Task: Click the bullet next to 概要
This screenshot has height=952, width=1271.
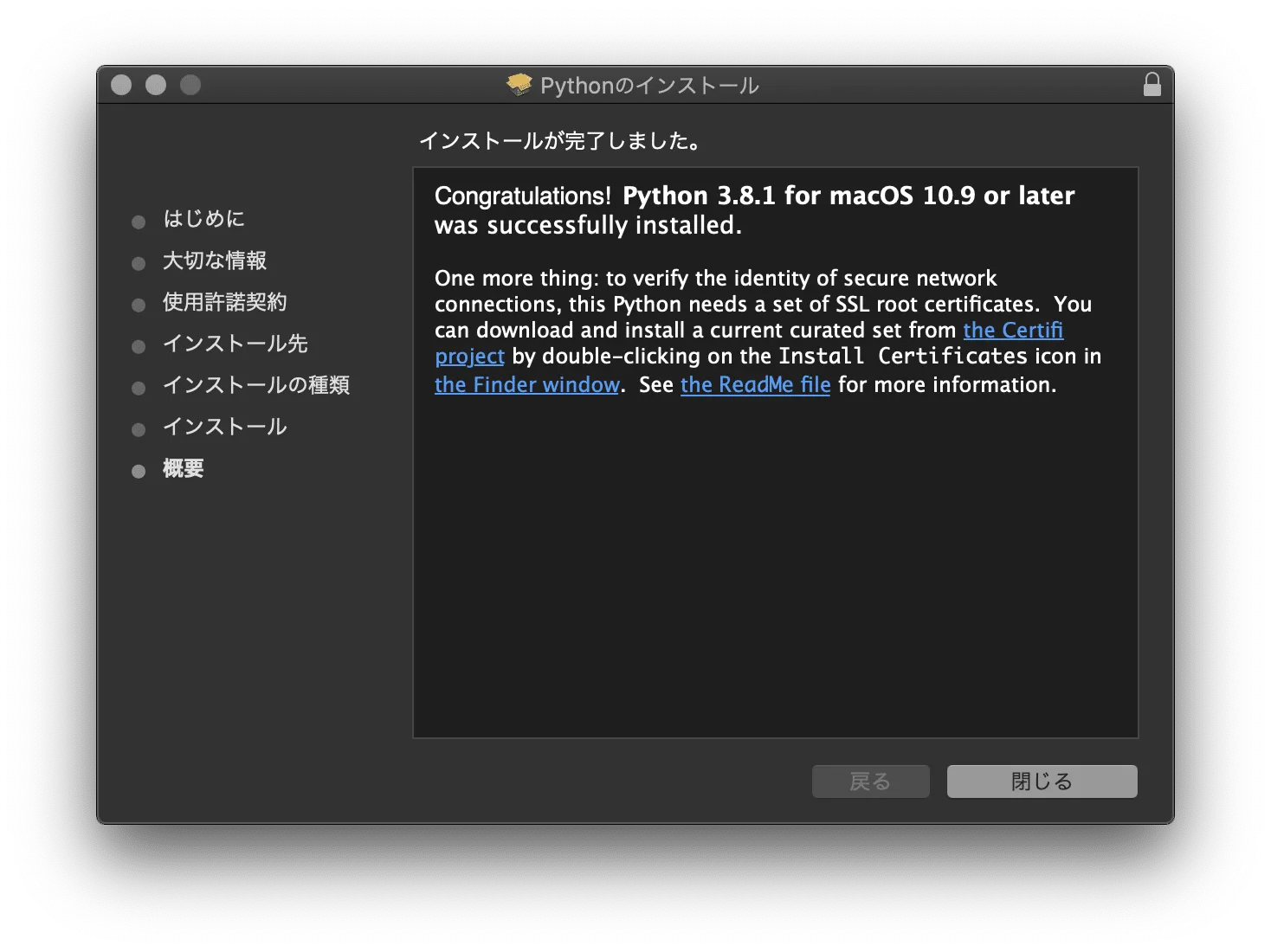Action: point(139,472)
